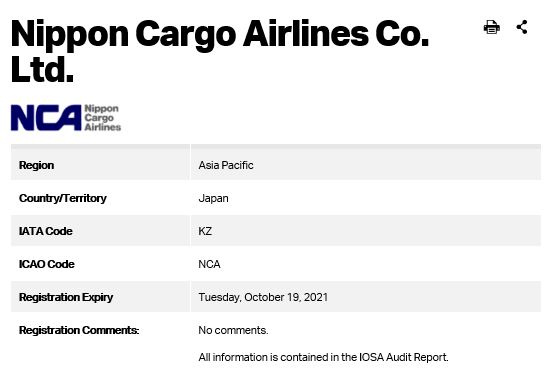Select the NCA ICAO code value

[209, 264]
